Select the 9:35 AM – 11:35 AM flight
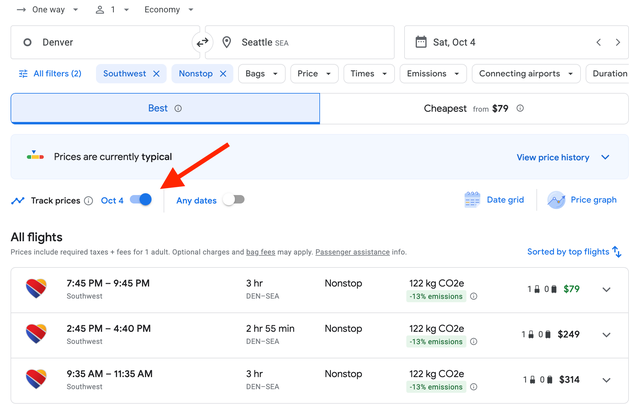The height and width of the screenshot is (410, 640). point(320,381)
